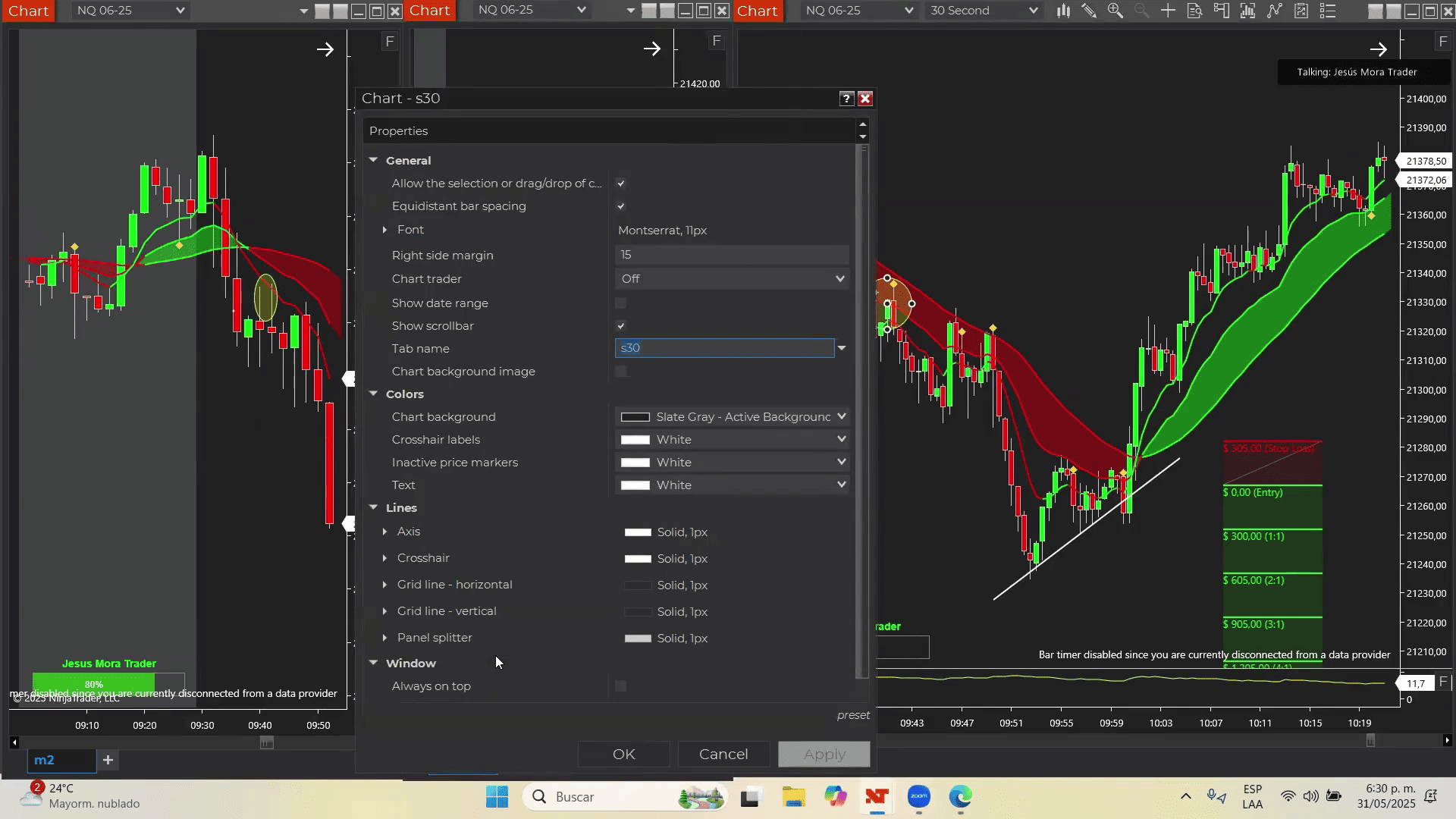Open Inactive price markers White color dropdown
Viewport: 1456px width, 819px height.
(x=732, y=463)
